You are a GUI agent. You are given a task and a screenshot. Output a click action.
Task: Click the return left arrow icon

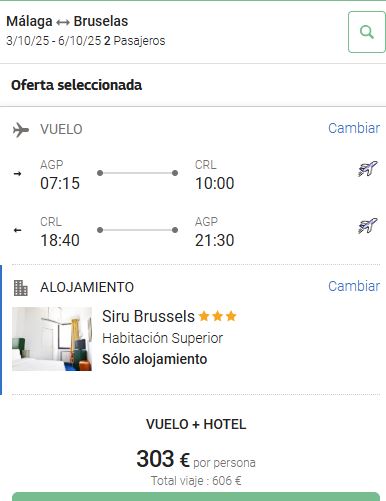coord(17,230)
